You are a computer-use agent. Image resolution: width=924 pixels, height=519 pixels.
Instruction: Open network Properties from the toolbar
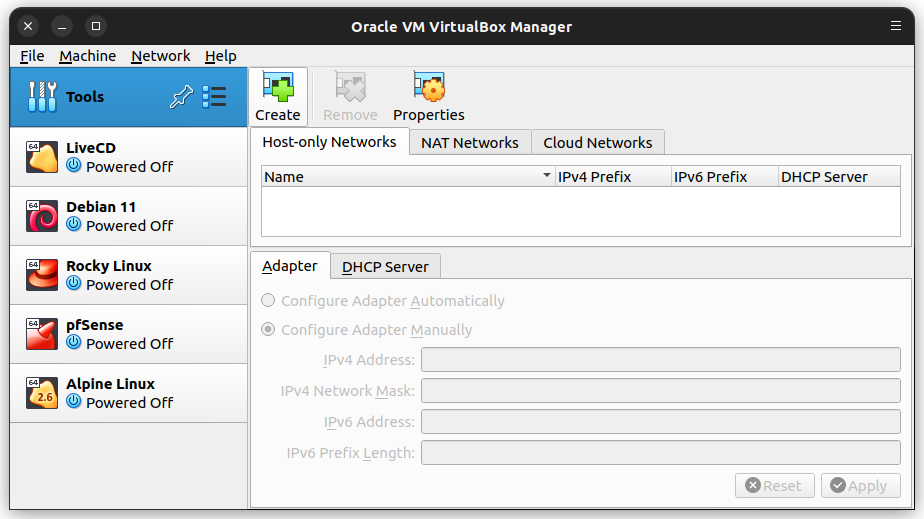click(x=428, y=97)
